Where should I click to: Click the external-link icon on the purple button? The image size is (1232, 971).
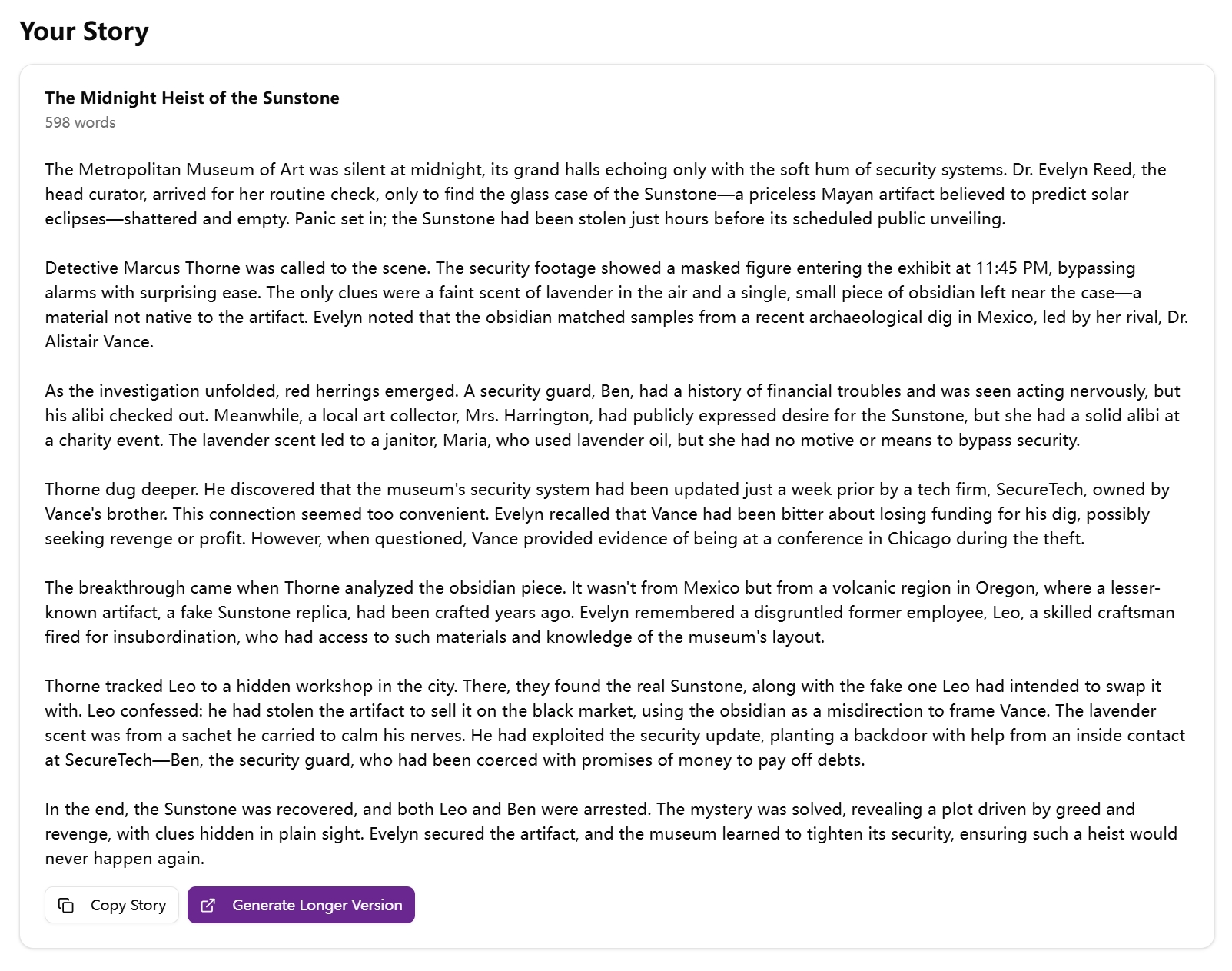click(208, 905)
